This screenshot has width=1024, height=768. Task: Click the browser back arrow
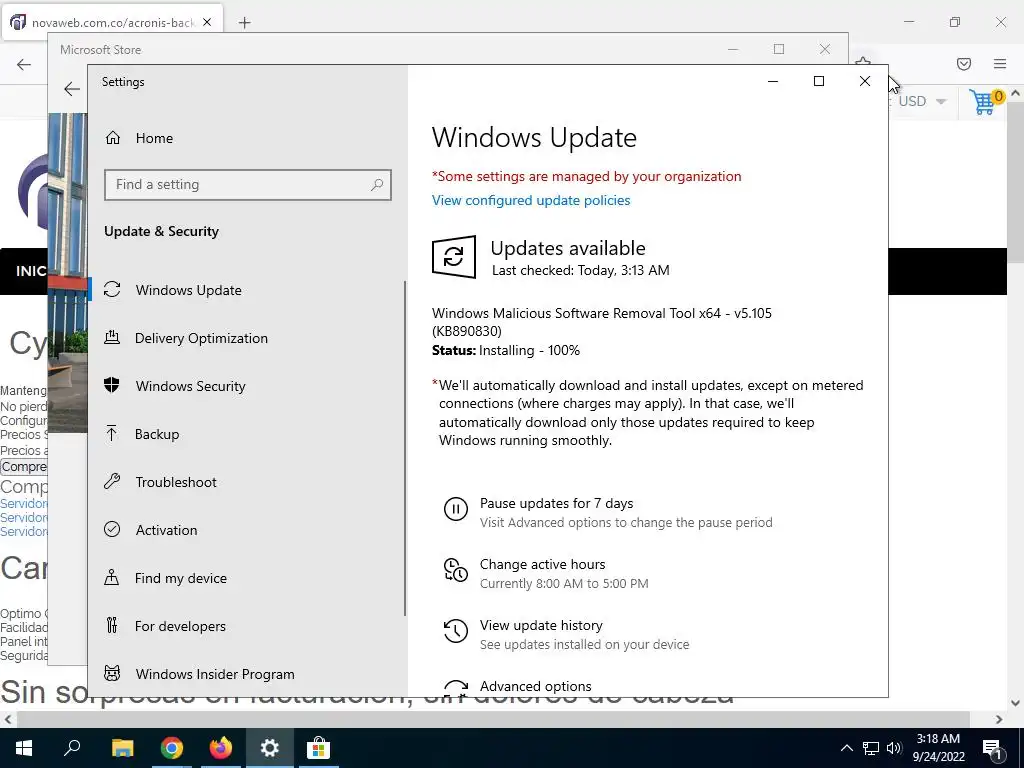point(24,64)
